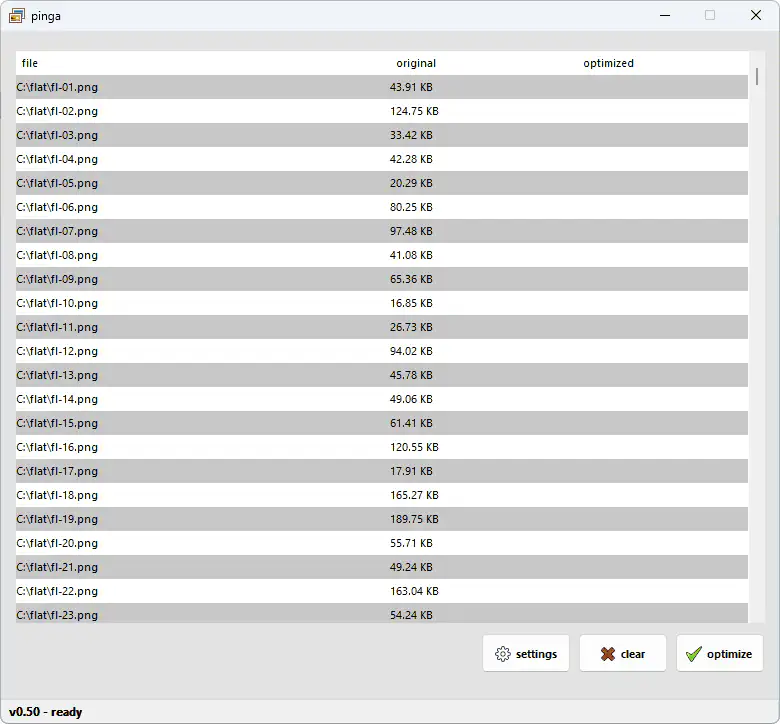780x724 pixels.
Task: Click the pinga app icon in title bar
Action: (16, 16)
